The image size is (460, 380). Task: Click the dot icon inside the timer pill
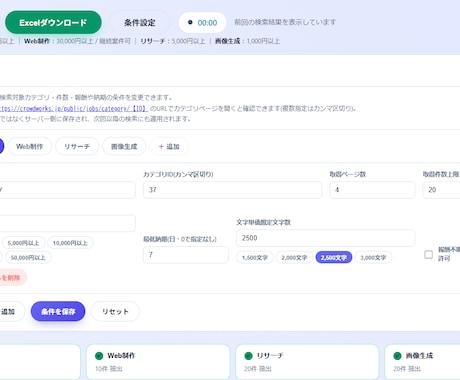(x=190, y=22)
